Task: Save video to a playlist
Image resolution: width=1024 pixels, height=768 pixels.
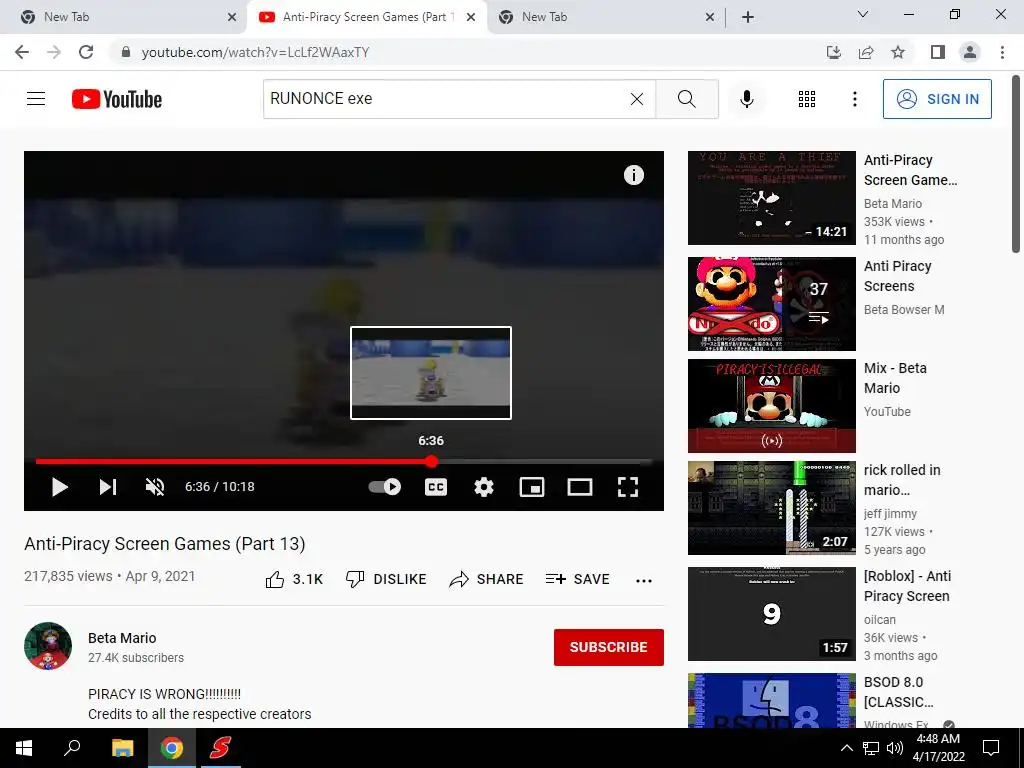Action: (x=577, y=579)
